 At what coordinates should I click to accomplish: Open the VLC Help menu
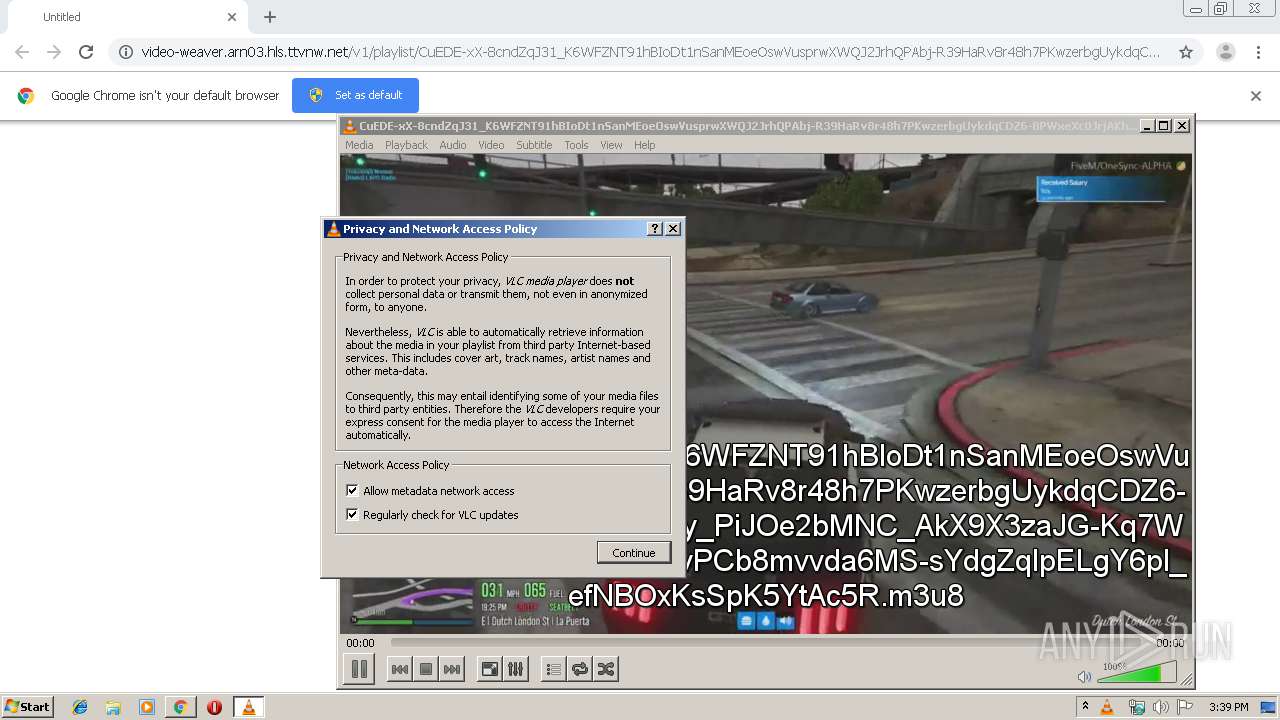[645, 145]
